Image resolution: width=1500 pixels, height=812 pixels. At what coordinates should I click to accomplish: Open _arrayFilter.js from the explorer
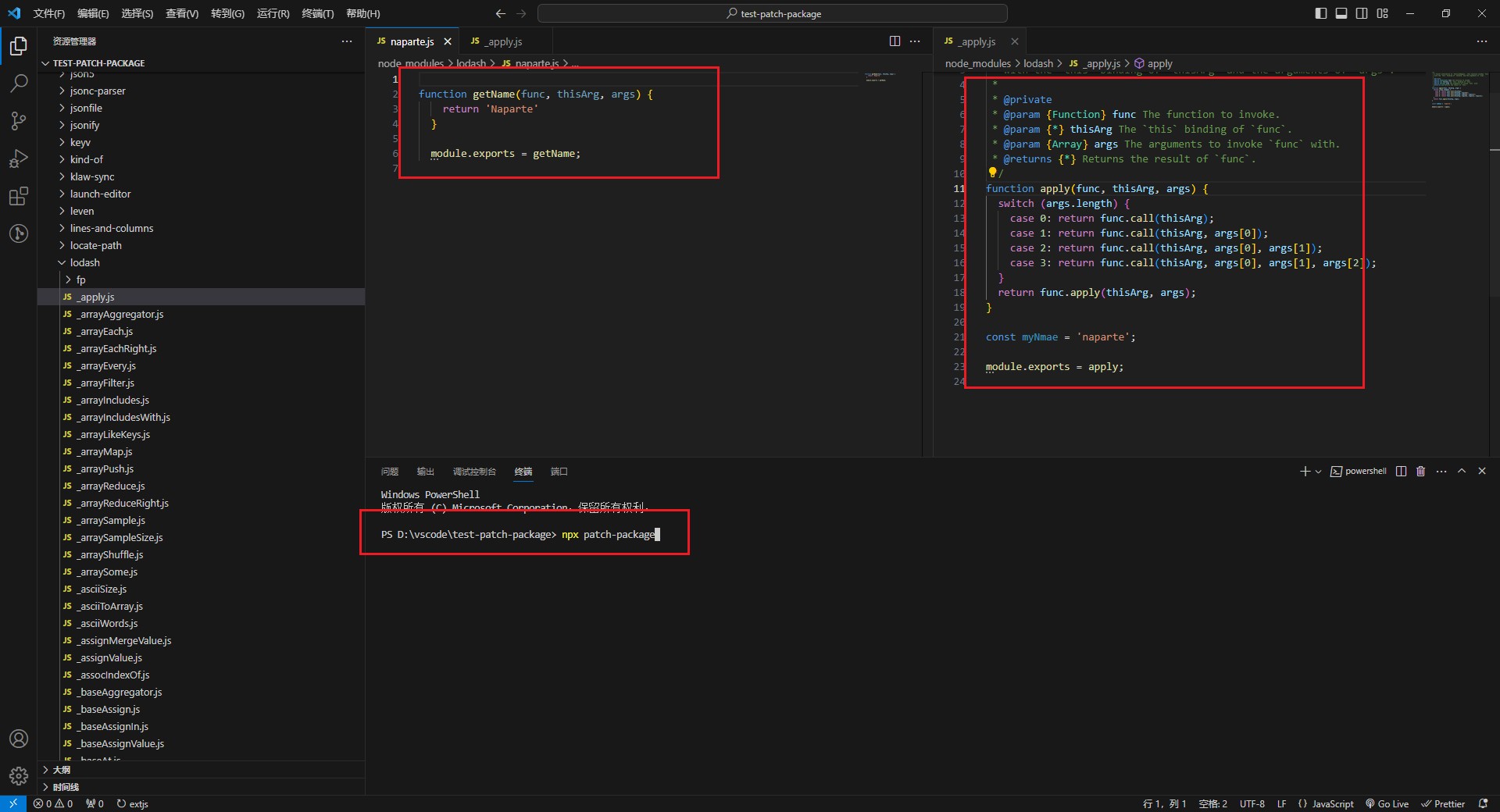105,383
